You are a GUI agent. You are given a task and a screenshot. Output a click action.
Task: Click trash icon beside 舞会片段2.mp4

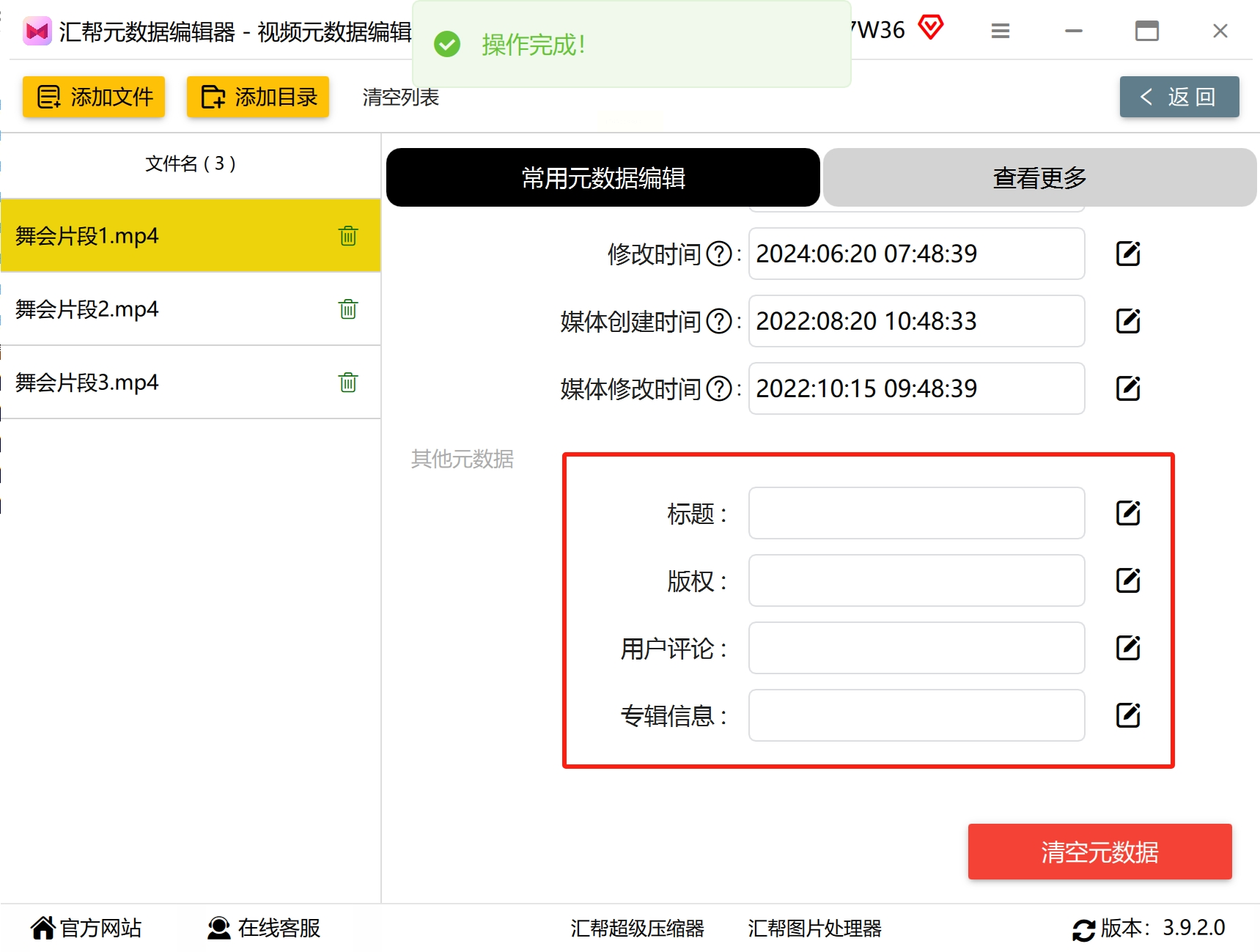pyautogui.click(x=348, y=309)
